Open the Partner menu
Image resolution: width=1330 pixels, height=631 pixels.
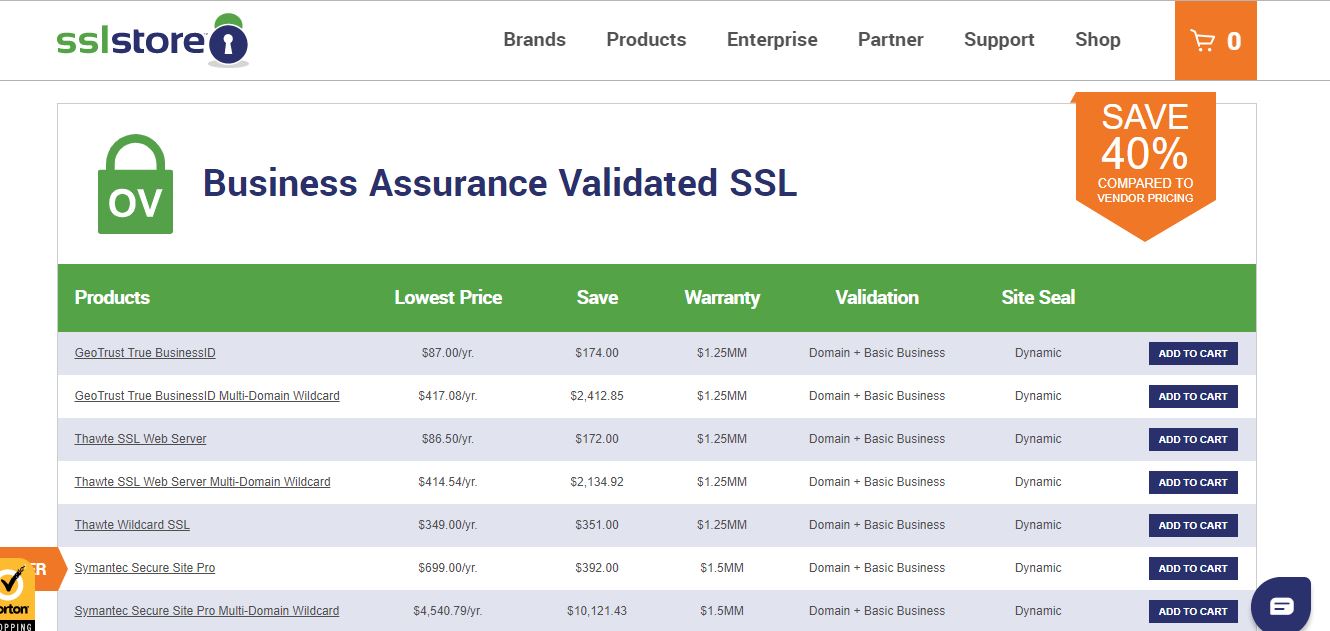coord(889,39)
